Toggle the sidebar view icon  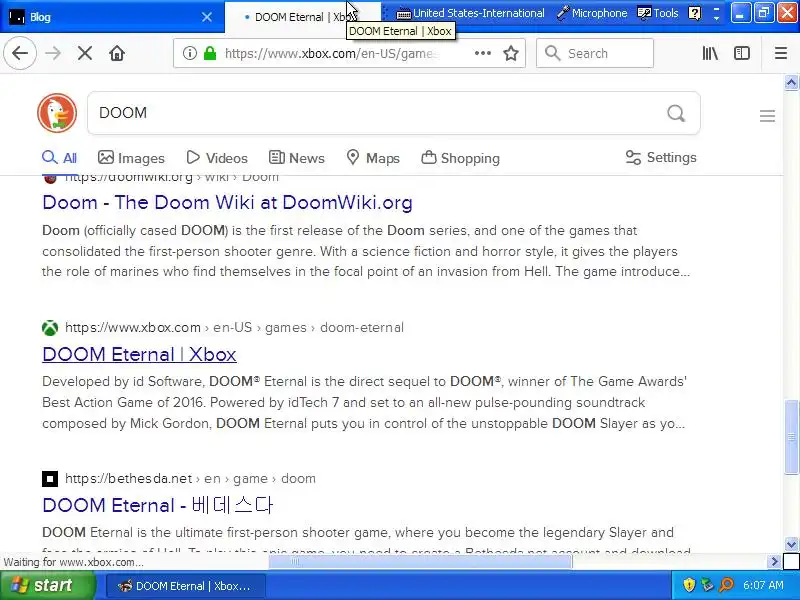pyautogui.click(x=742, y=53)
